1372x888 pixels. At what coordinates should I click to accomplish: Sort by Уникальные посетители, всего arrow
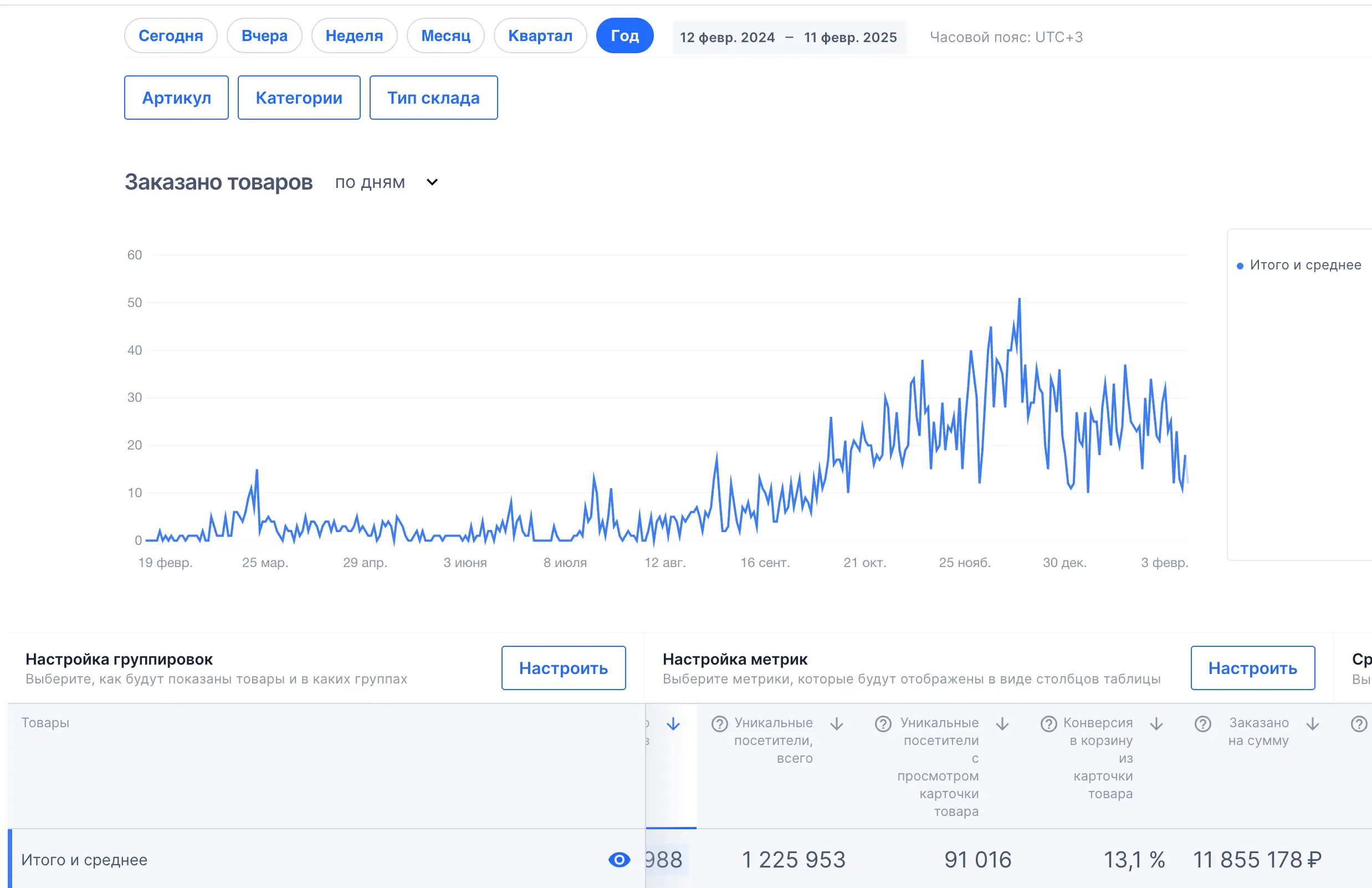pyautogui.click(x=837, y=724)
